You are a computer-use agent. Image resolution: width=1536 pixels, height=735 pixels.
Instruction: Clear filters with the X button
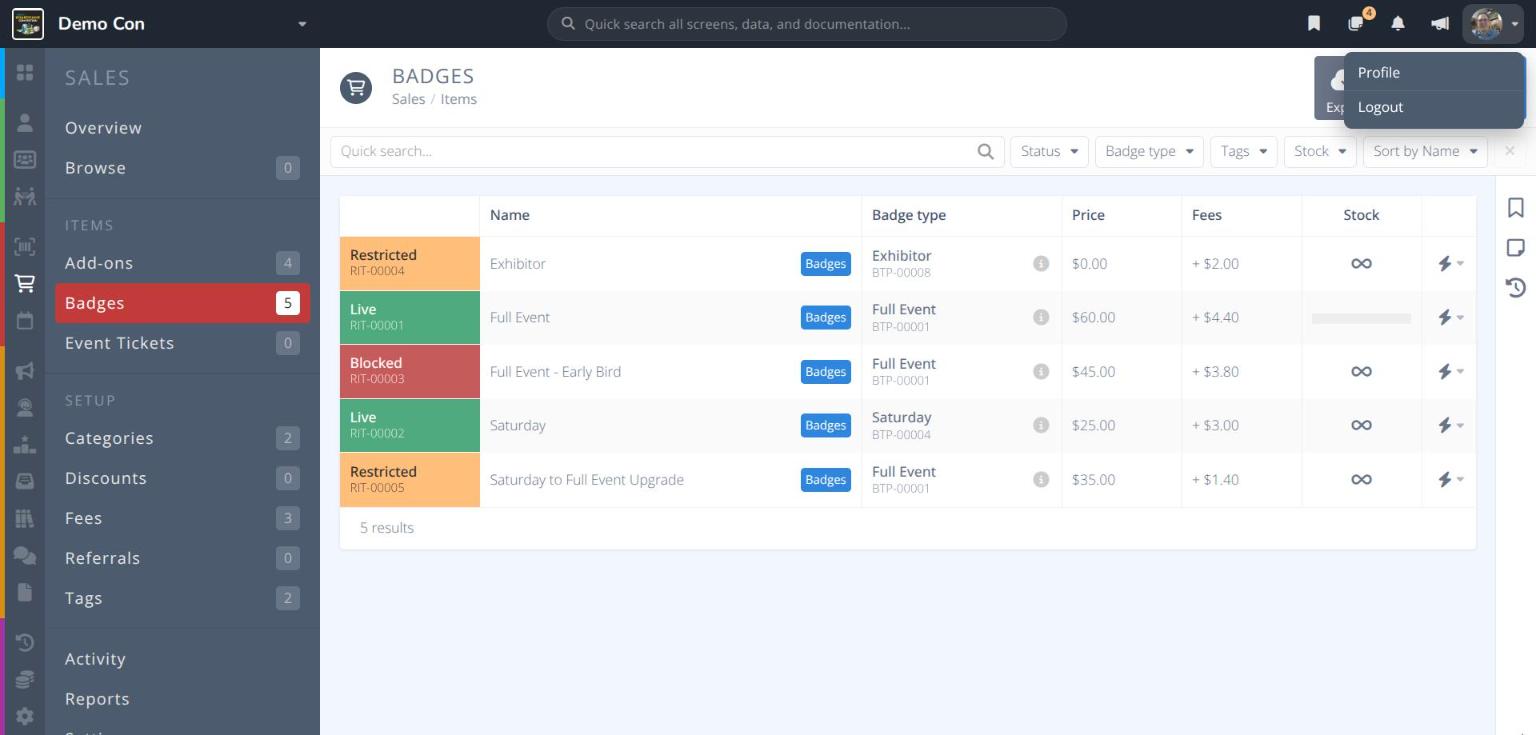click(1509, 151)
